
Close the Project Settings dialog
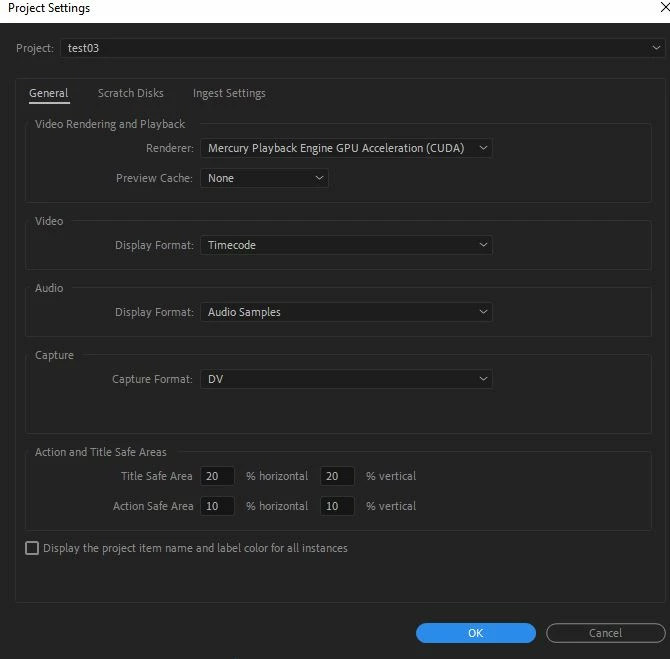pos(665,8)
